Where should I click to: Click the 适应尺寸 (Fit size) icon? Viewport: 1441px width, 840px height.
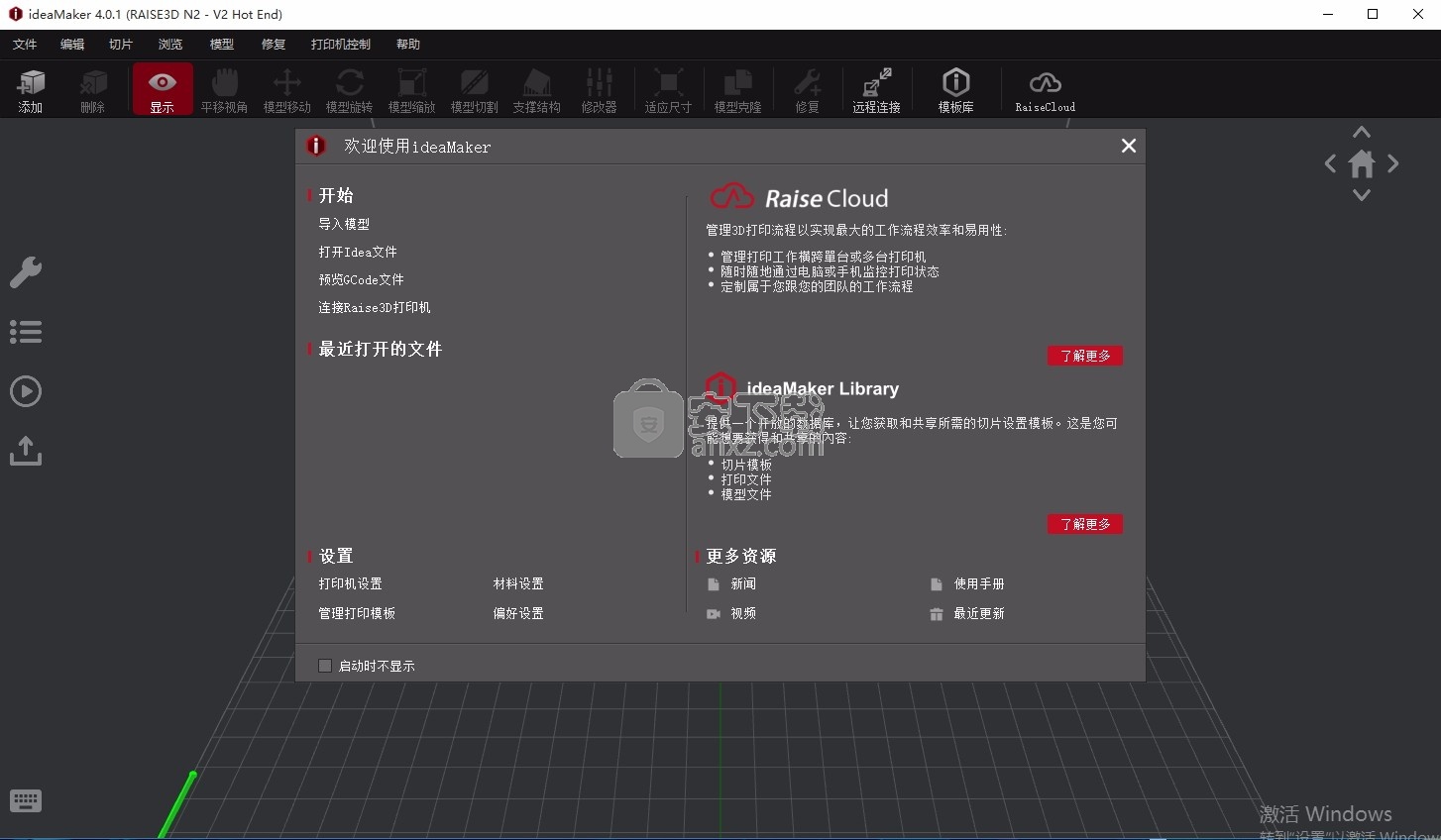[x=669, y=90]
